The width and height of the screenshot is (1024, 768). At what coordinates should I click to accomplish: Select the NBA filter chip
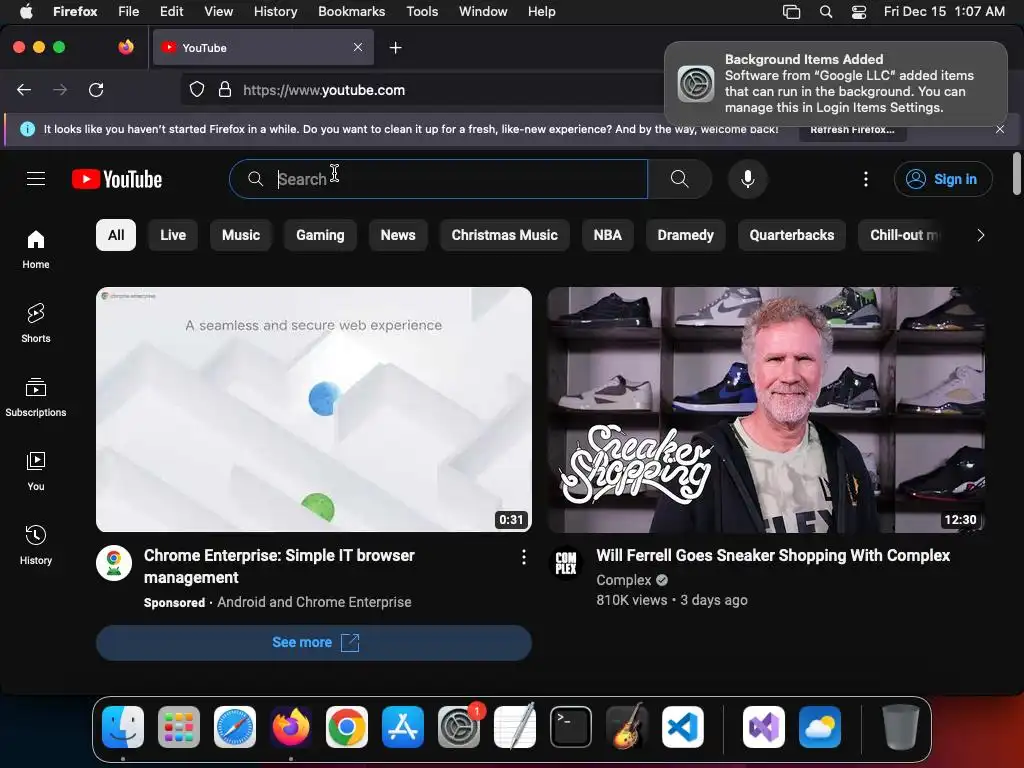pos(607,235)
